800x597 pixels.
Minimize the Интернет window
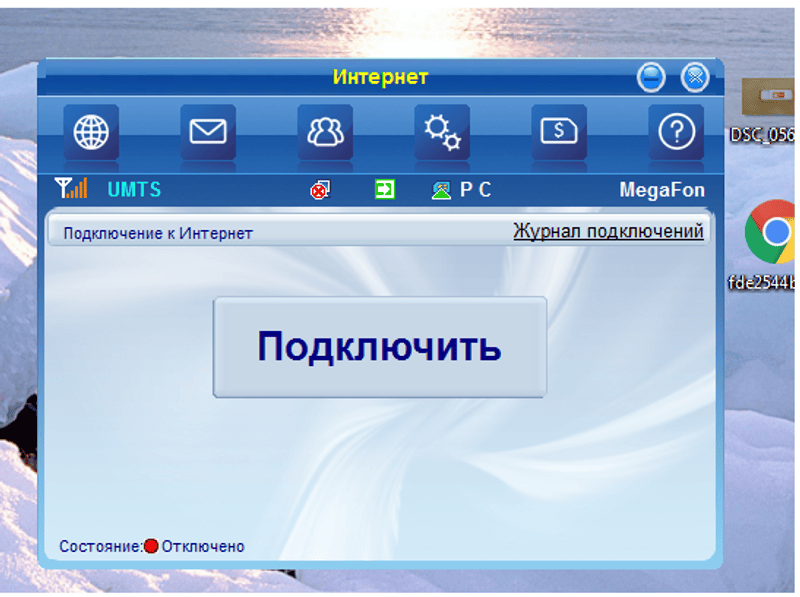coord(651,78)
